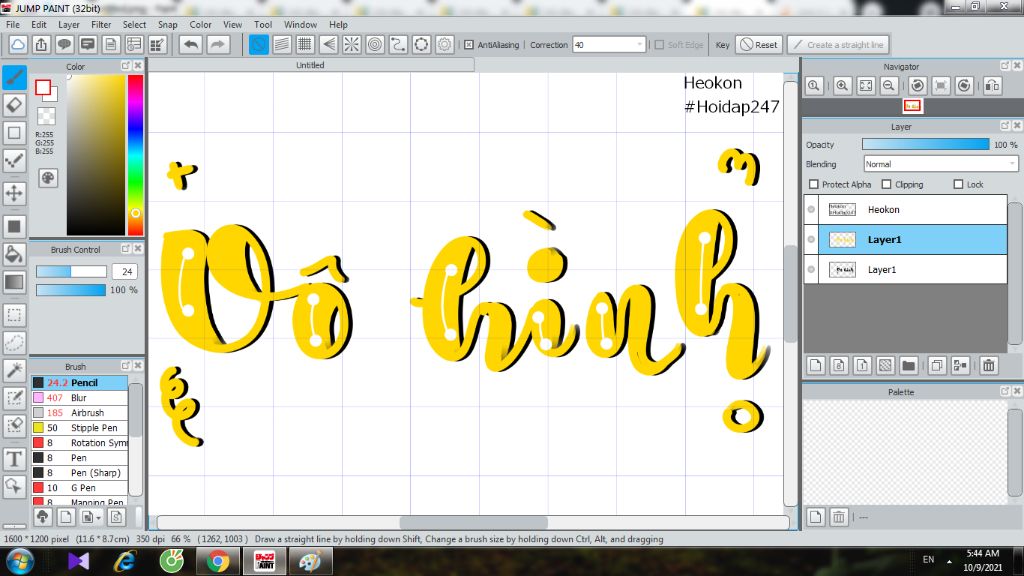Toggle the Soft Edge checkbox

click(x=660, y=44)
